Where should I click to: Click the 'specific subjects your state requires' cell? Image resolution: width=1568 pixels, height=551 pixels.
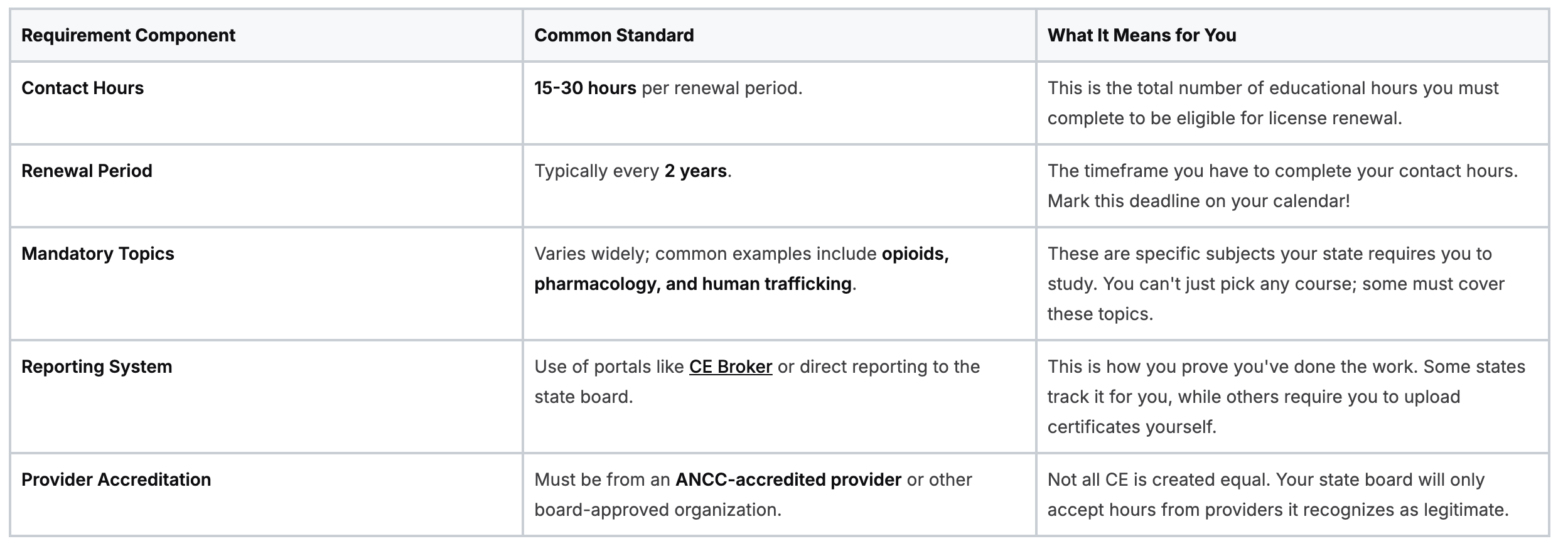(x=1292, y=284)
